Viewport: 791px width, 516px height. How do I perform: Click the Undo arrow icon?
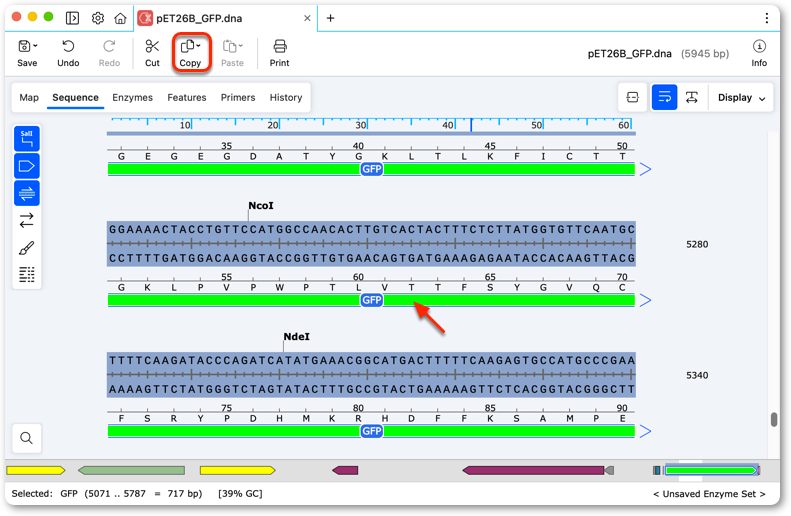(68, 46)
